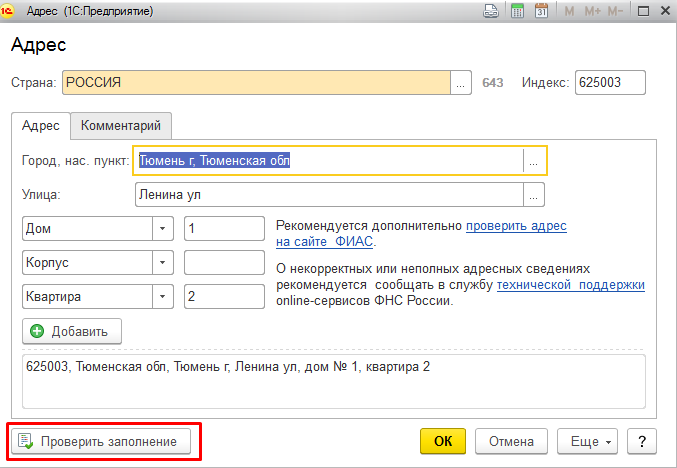Click the Индекс input field
The image size is (677, 468).
(x=610, y=83)
